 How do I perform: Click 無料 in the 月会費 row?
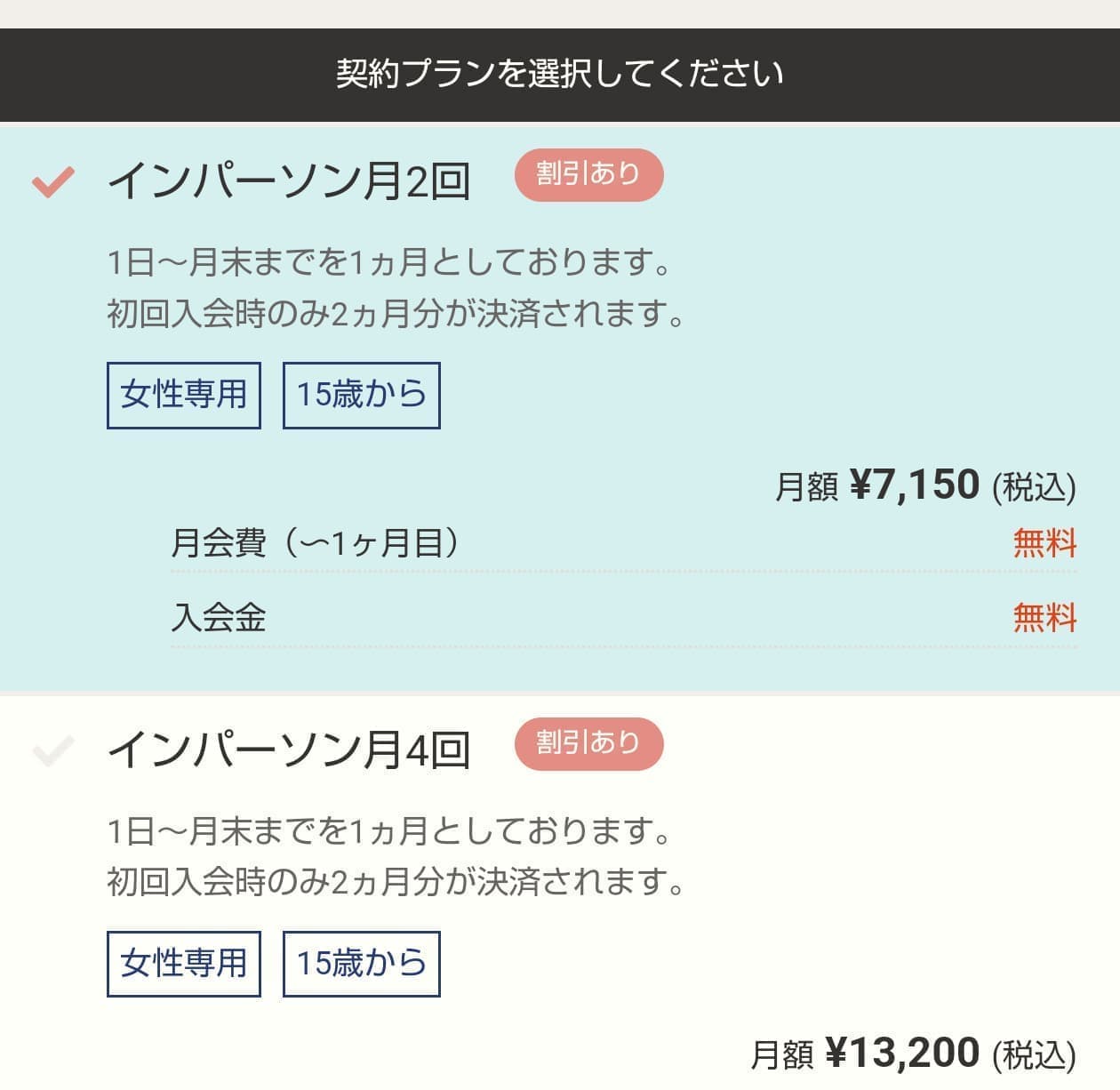[1044, 542]
